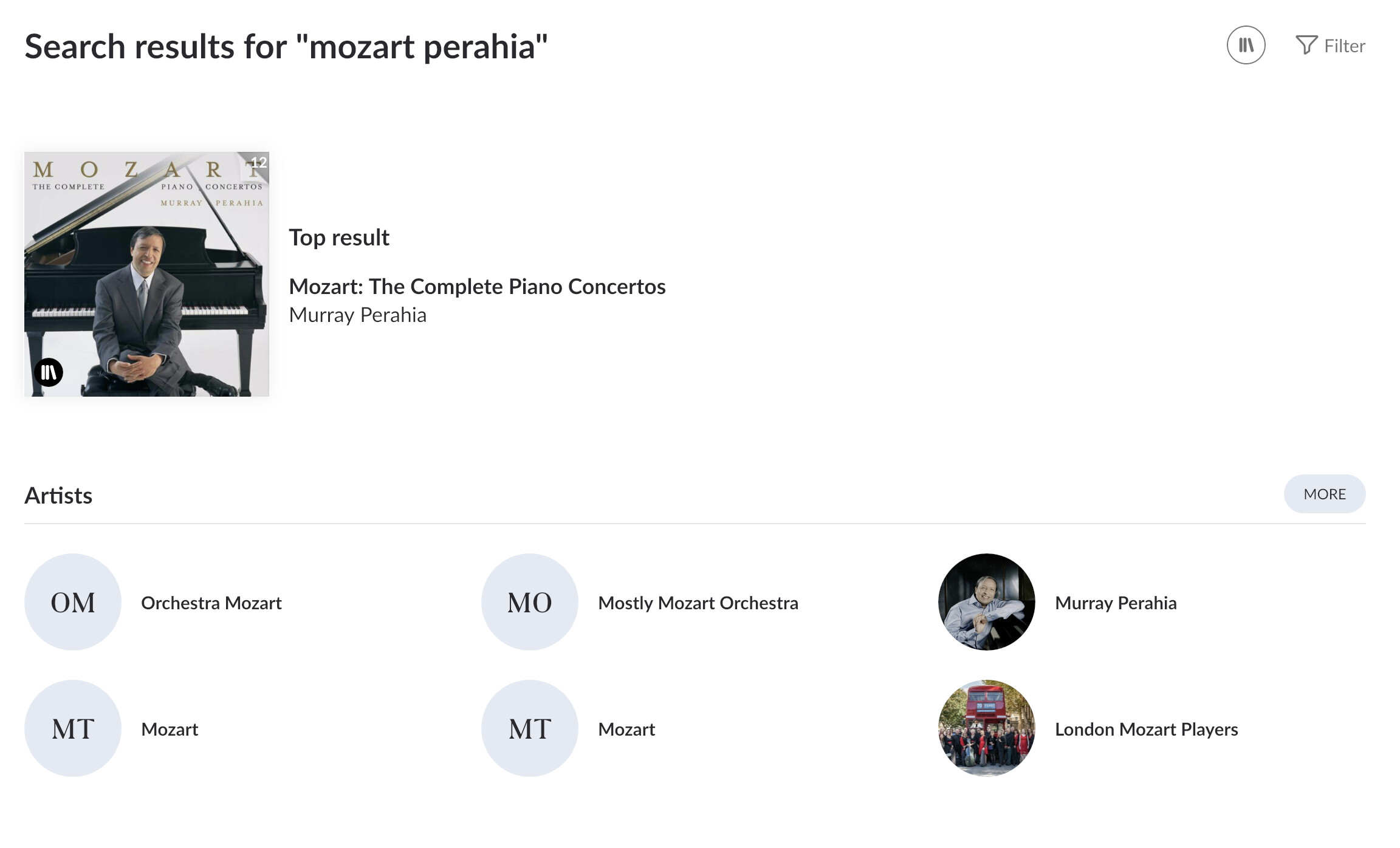Click the 12-disc count badge on cover

point(259,162)
